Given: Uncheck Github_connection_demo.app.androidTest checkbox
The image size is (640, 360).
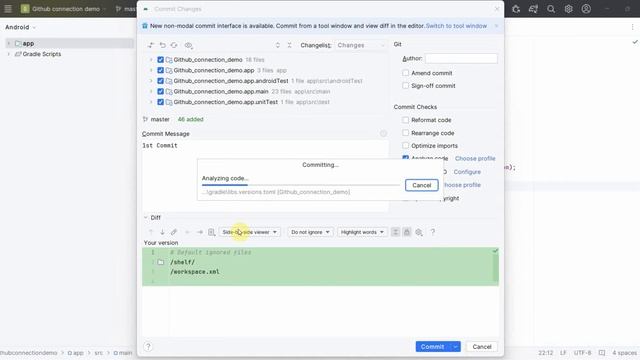Looking at the screenshot, I should click(160, 81).
